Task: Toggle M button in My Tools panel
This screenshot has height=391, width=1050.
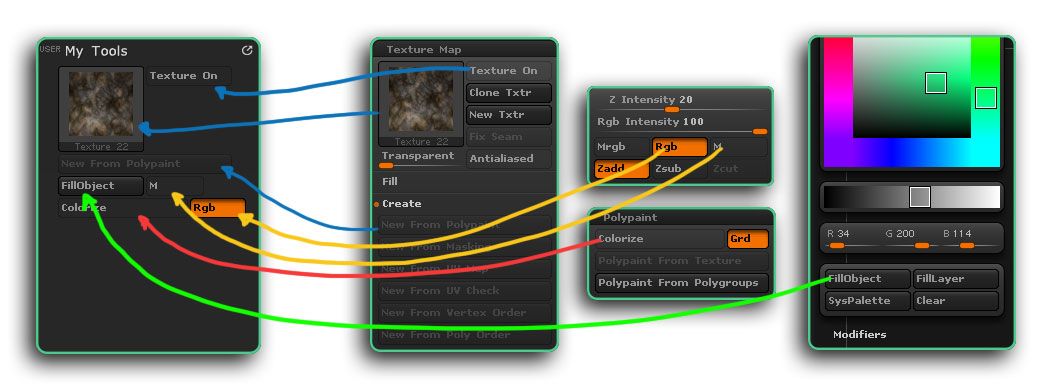Action: pos(174,186)
